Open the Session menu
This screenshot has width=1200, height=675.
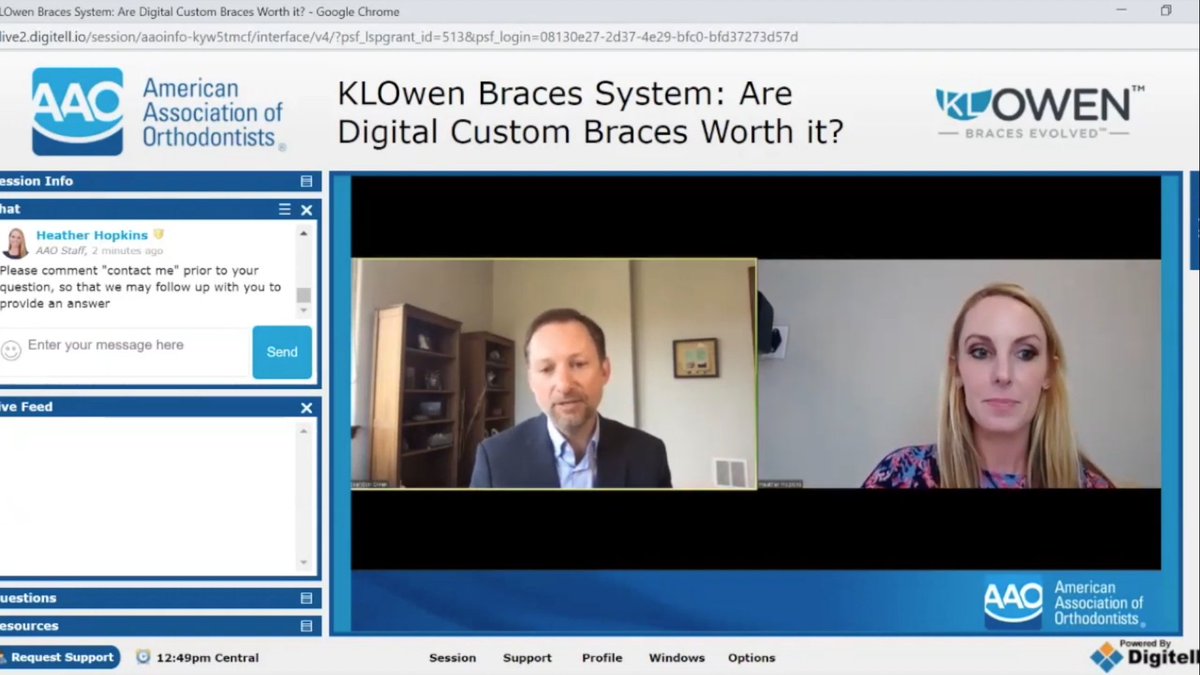[452, 658]
